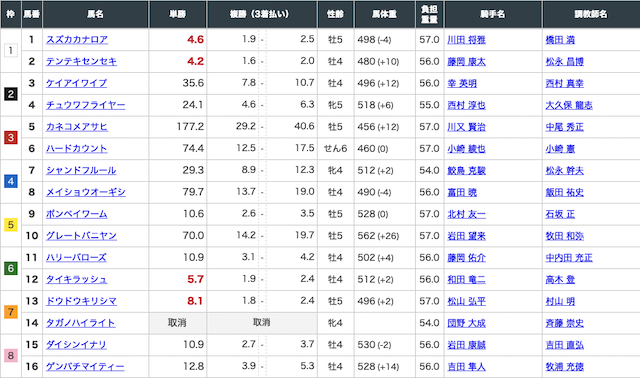Click win odds 4.2 for テンテキセンセキ

(195, 61)
